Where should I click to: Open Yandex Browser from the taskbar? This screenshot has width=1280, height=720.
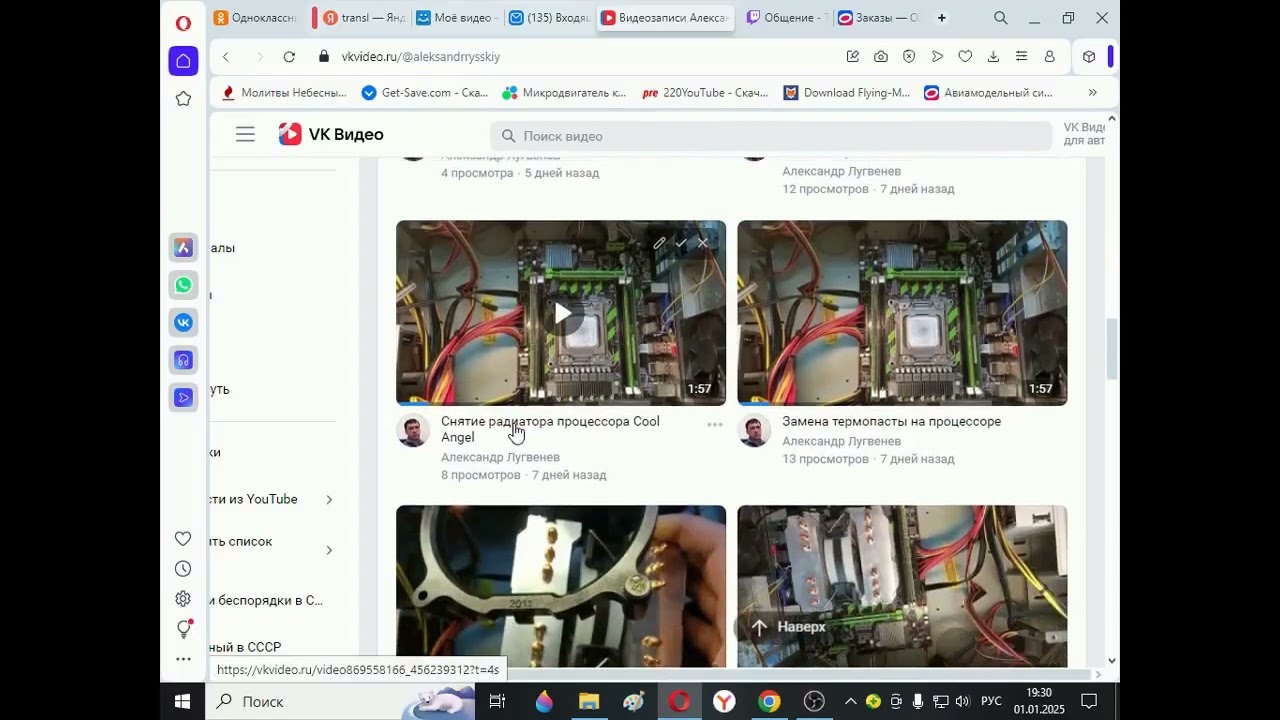724,701
